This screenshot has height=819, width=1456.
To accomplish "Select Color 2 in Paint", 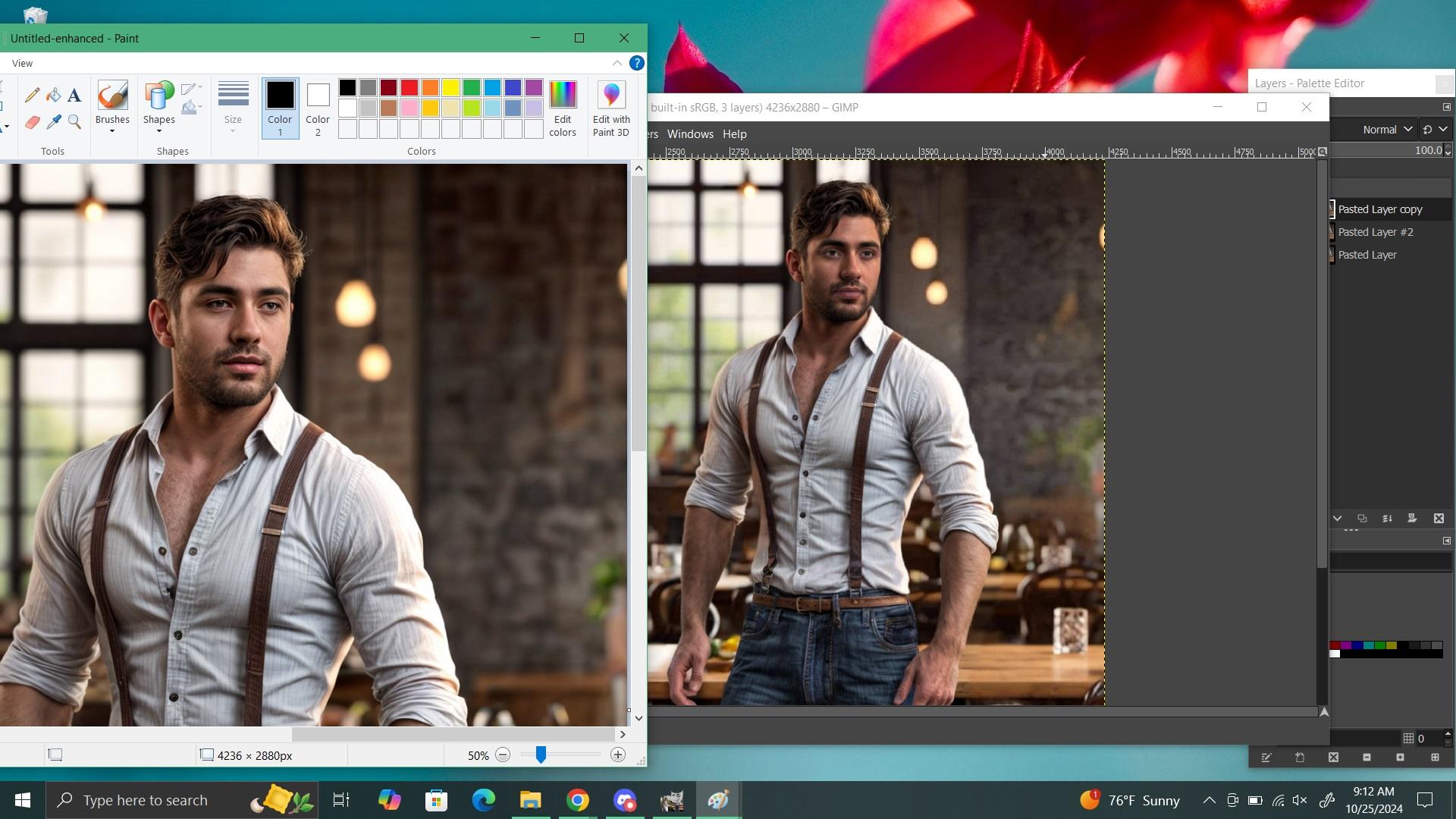I will tap(318, 108).
